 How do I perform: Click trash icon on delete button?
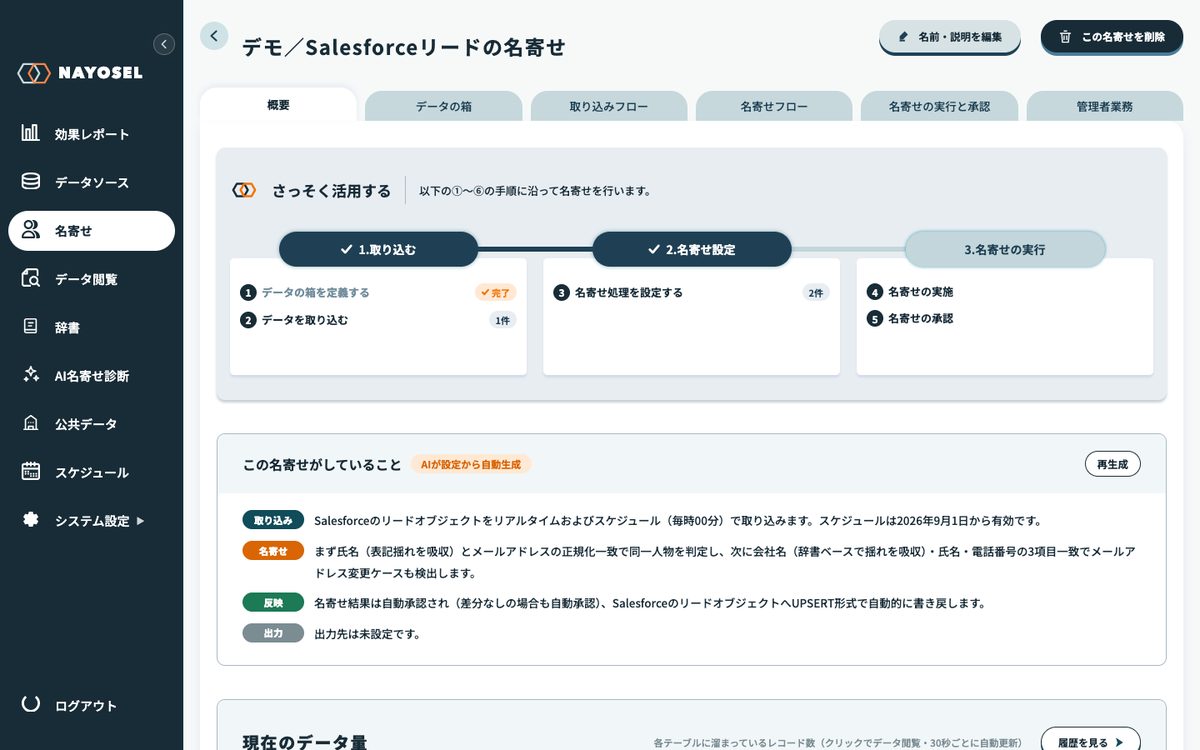point(1066,37)
